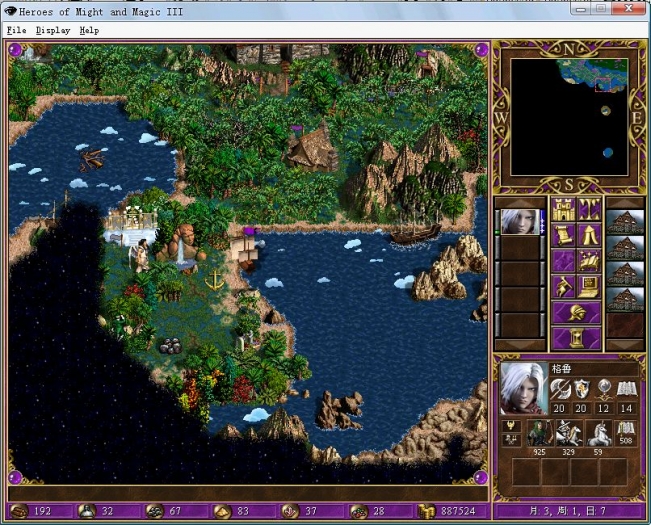Select Next Hero helmet button
Image resolution: width=651 pixels, height=525 pixels.
[x=576, y=313]
